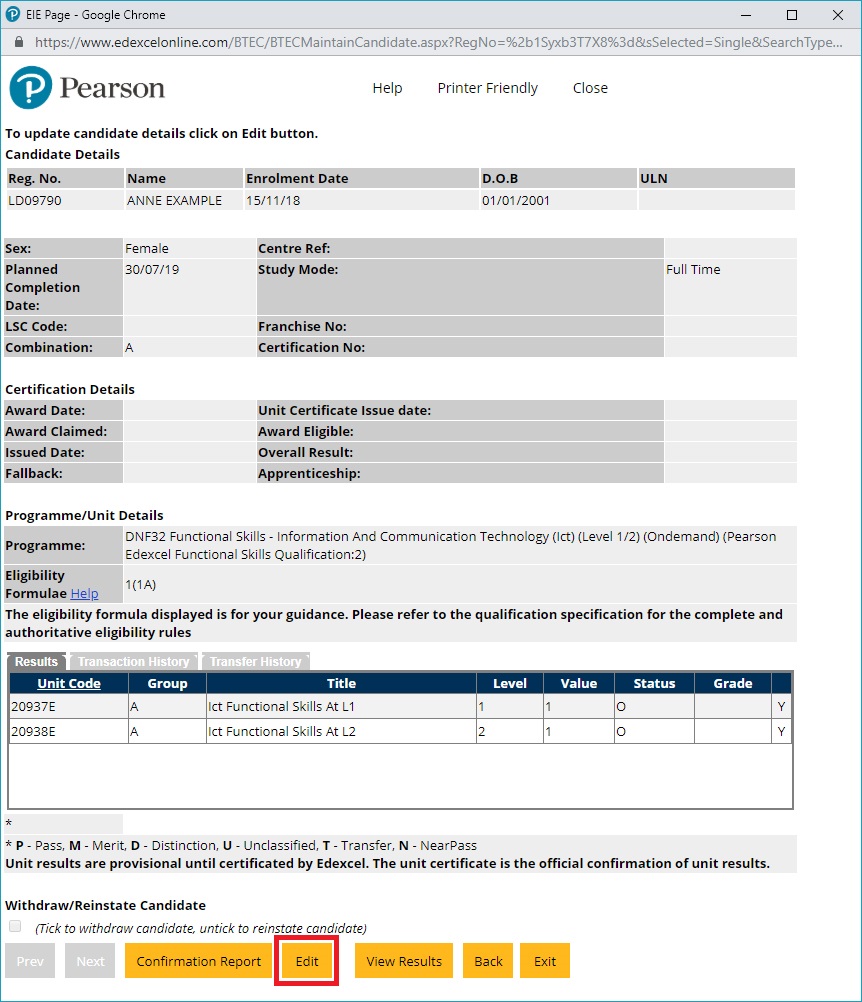Click the padlock icon in address bar
The image size is (862, 1002).
[x=18, y=43]
